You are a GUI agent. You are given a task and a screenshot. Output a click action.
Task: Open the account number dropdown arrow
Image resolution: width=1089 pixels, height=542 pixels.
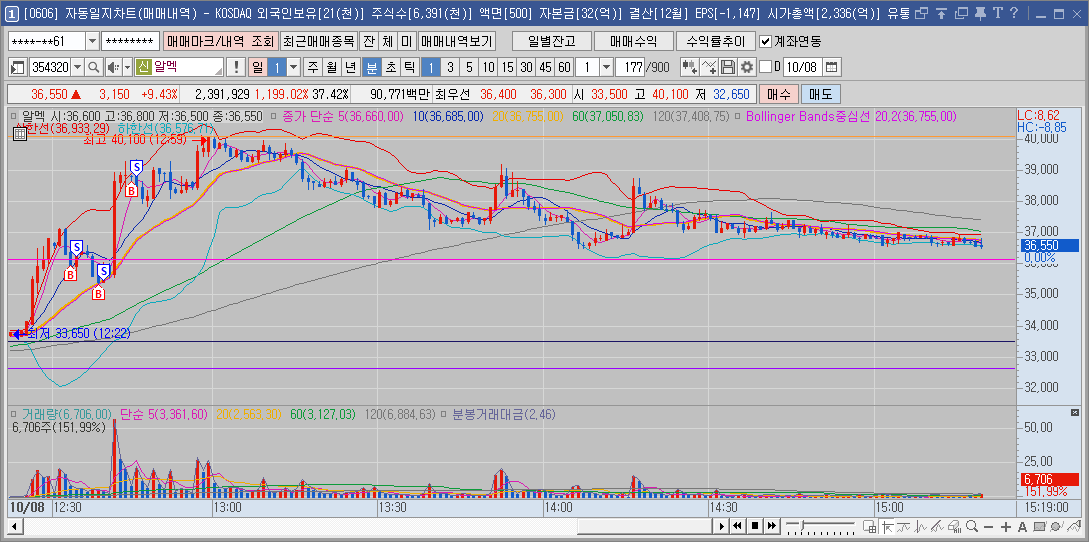92,42
